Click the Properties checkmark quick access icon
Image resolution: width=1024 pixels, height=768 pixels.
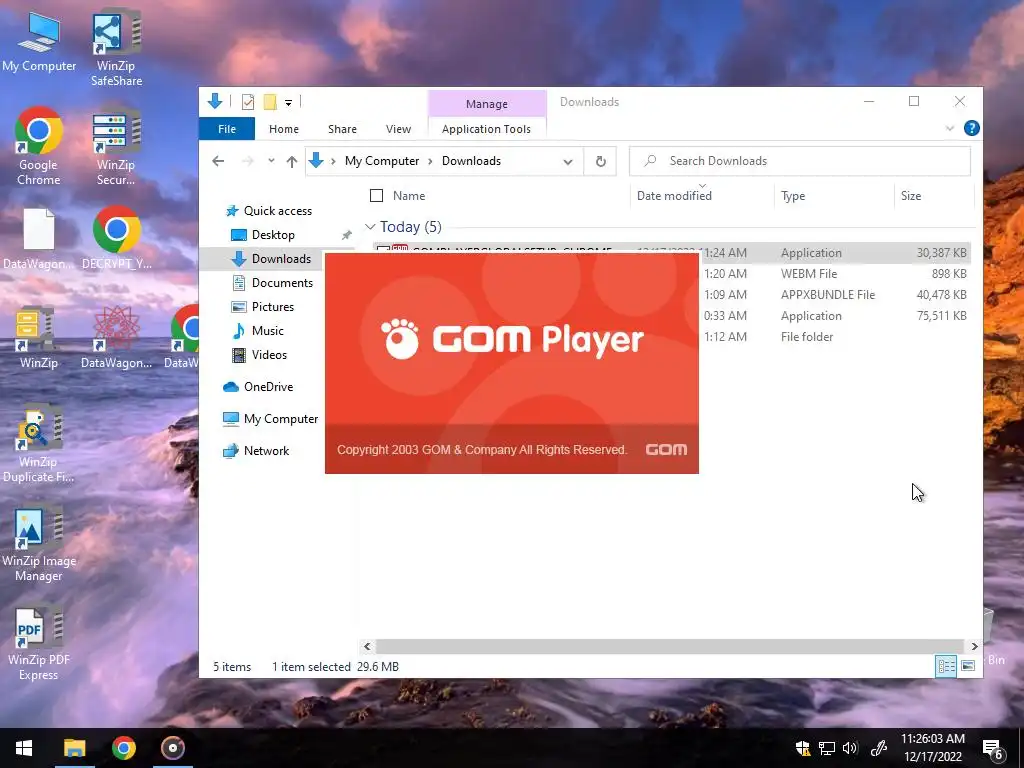tap(248, 102)
